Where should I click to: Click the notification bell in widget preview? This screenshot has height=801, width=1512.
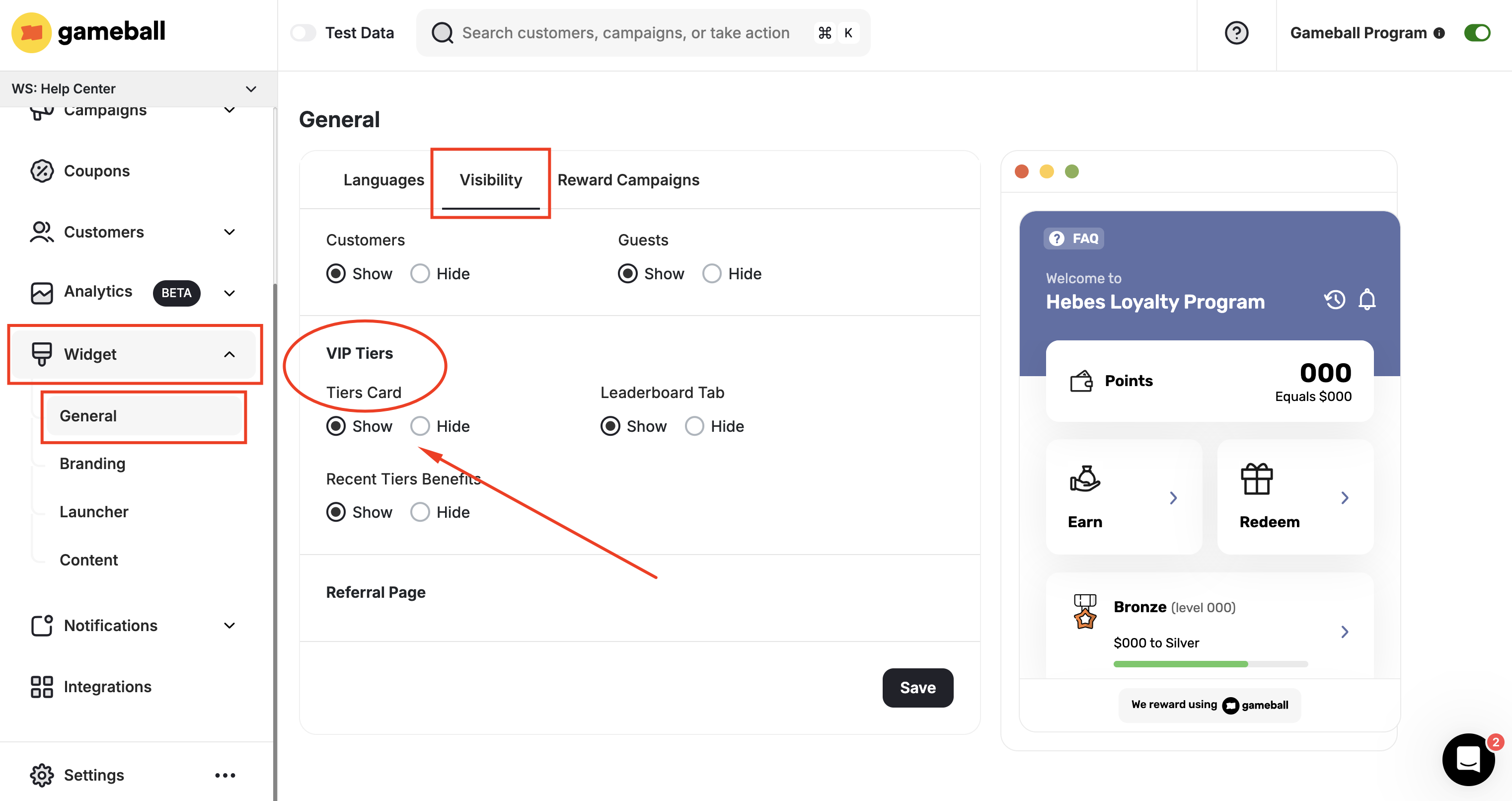click(x=1366, y=300)
